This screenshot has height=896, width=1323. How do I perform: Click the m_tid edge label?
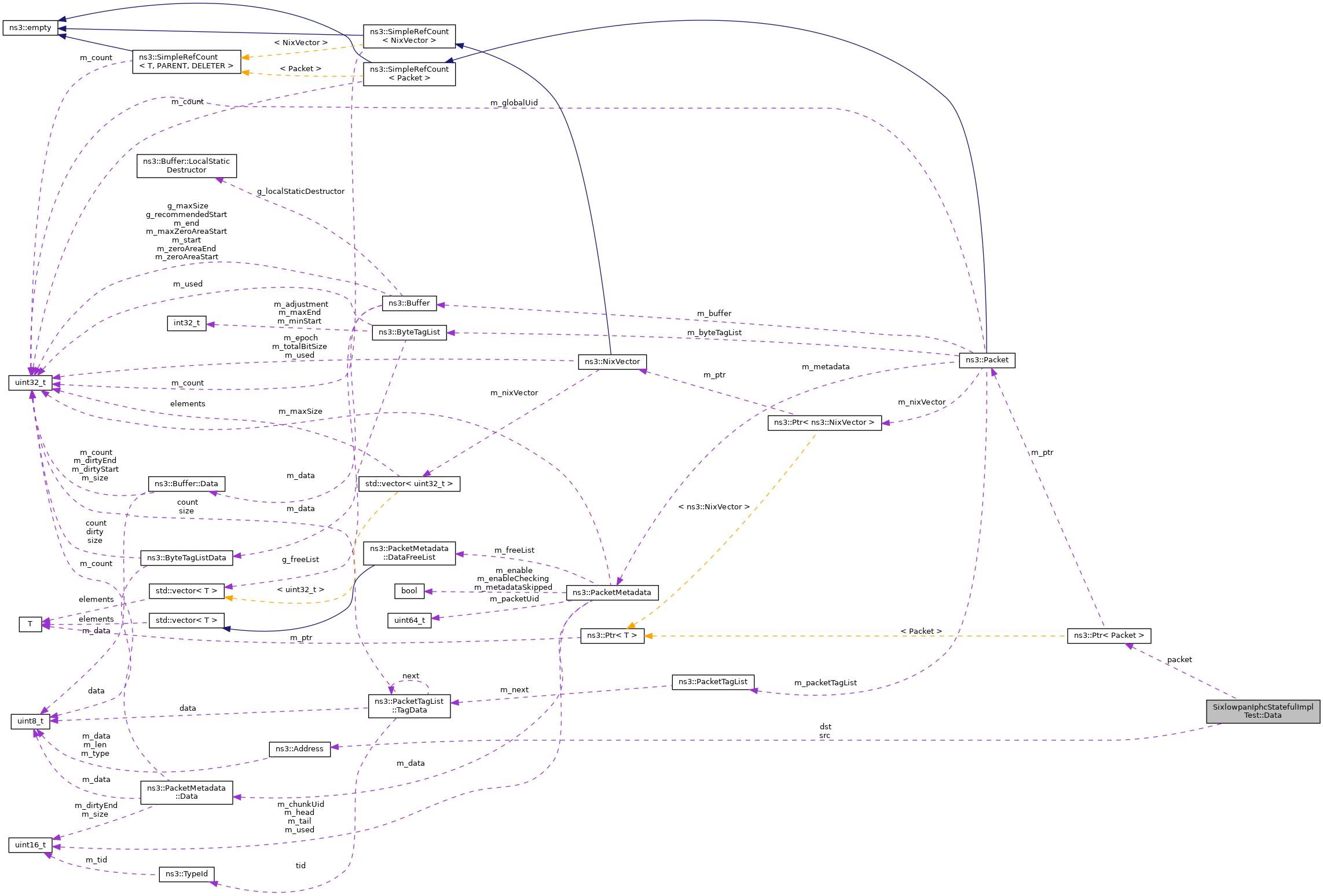(x=96, y=860)
